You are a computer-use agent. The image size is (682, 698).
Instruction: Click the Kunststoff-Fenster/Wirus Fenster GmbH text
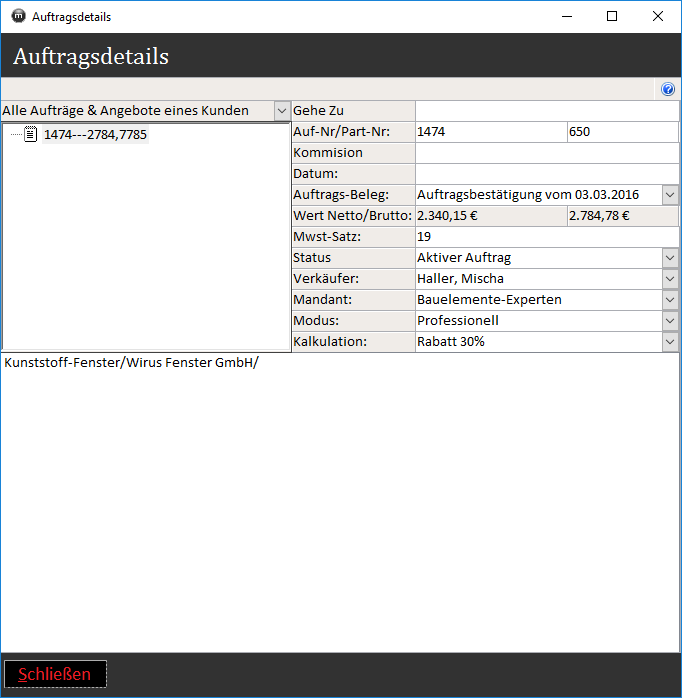click(130, 362)
